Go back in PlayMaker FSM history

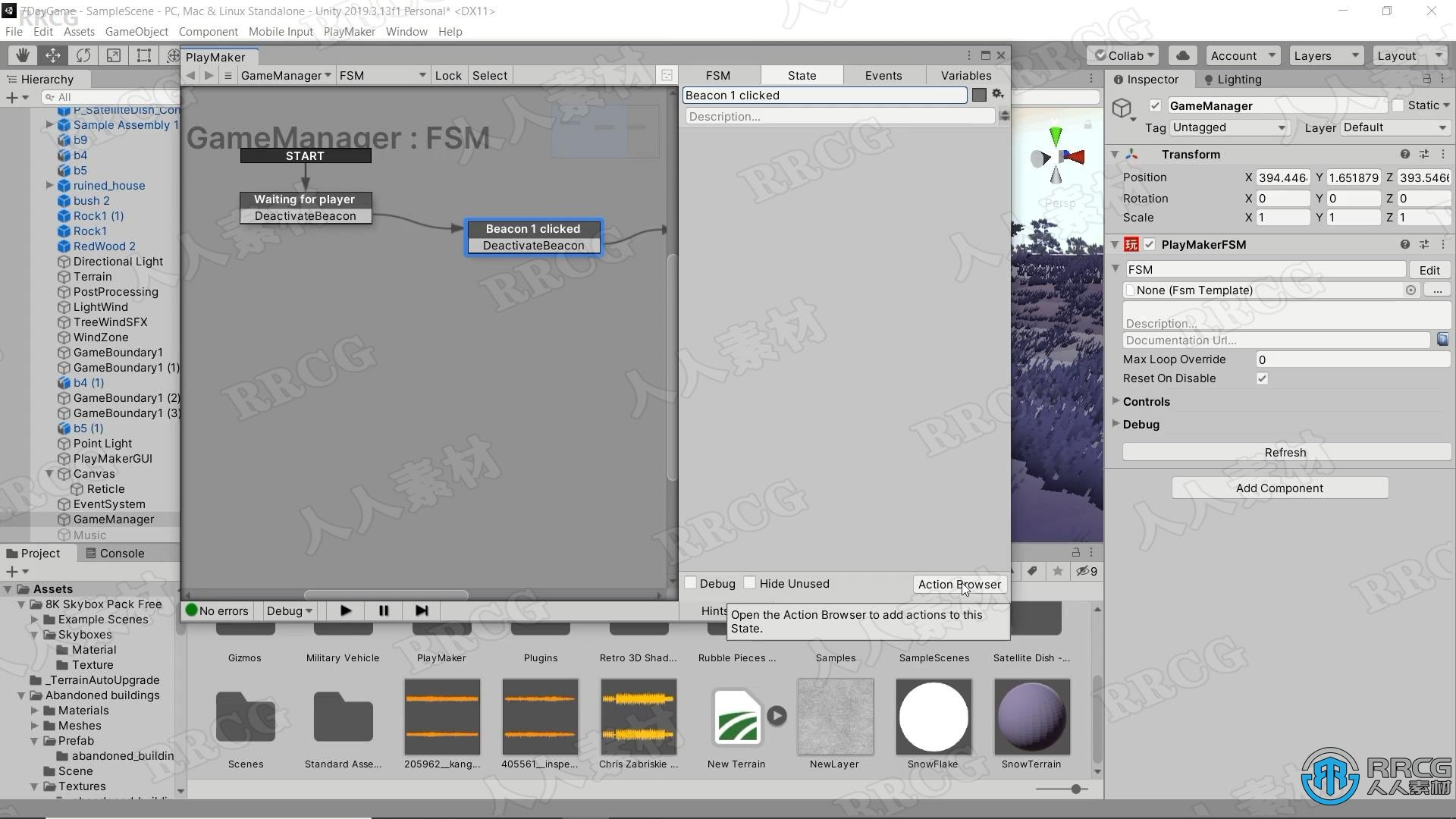pyautogui.click(x=190, y=75)
